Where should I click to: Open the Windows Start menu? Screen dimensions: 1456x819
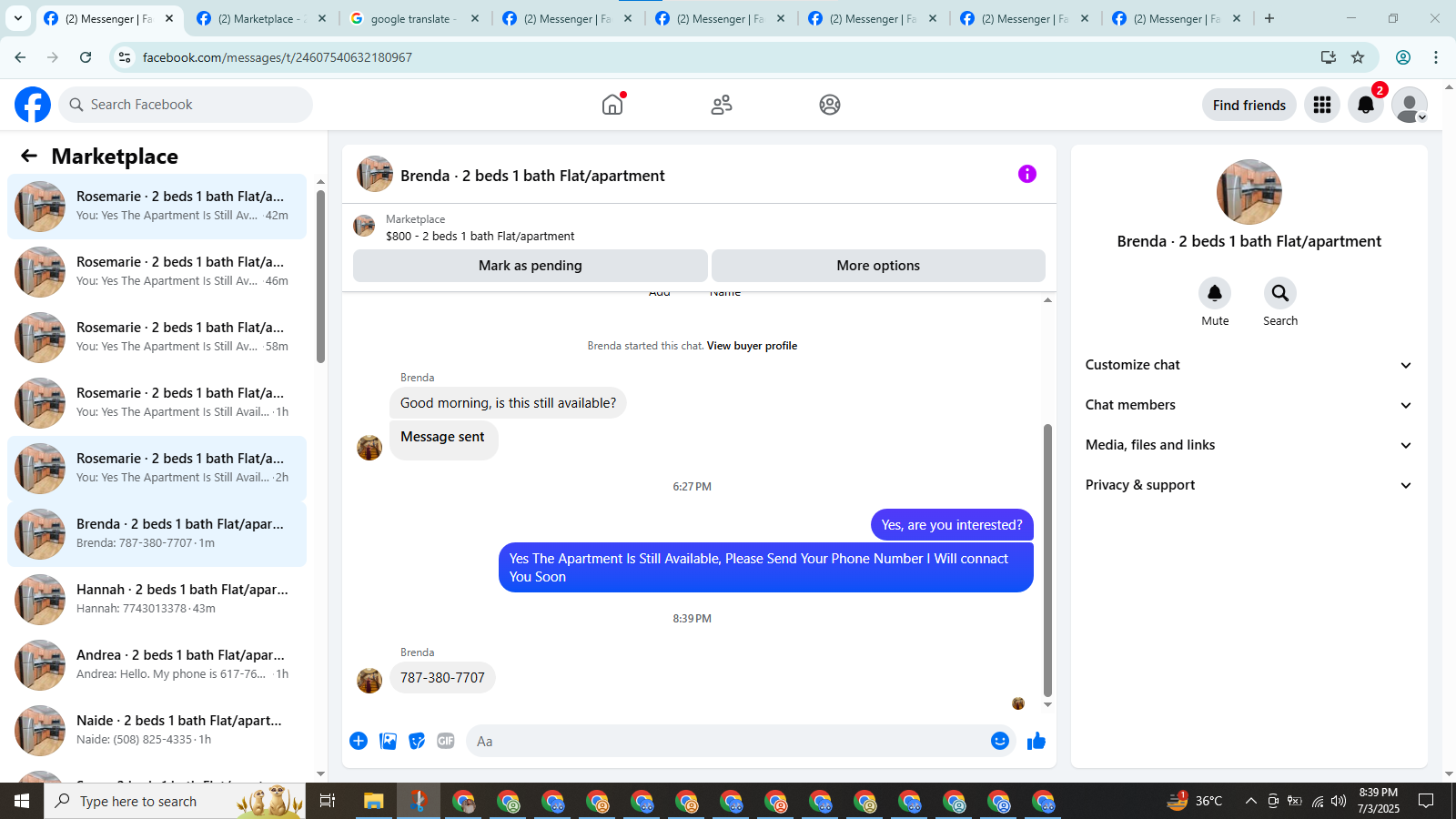tap(22, 801)
